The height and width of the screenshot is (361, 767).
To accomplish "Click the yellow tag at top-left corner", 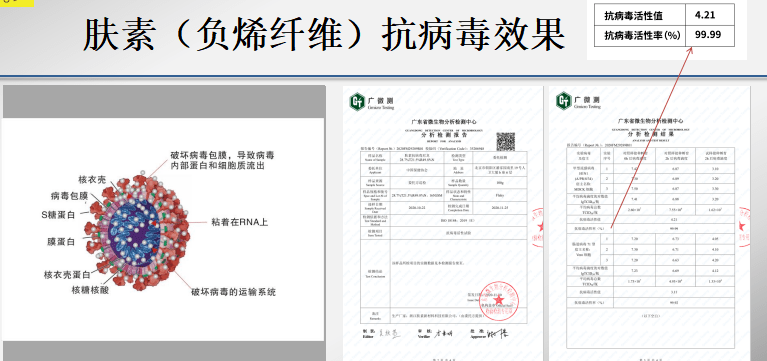I will 17,3.
